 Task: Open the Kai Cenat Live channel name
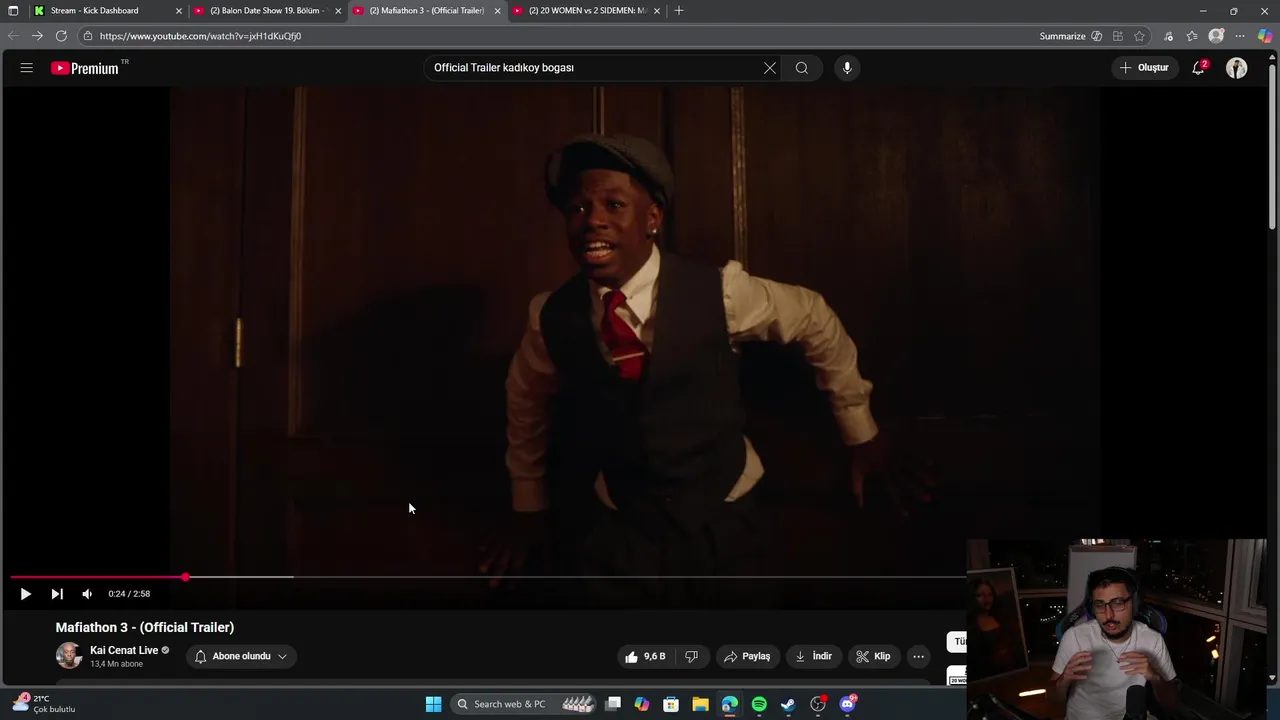[124, 650]
